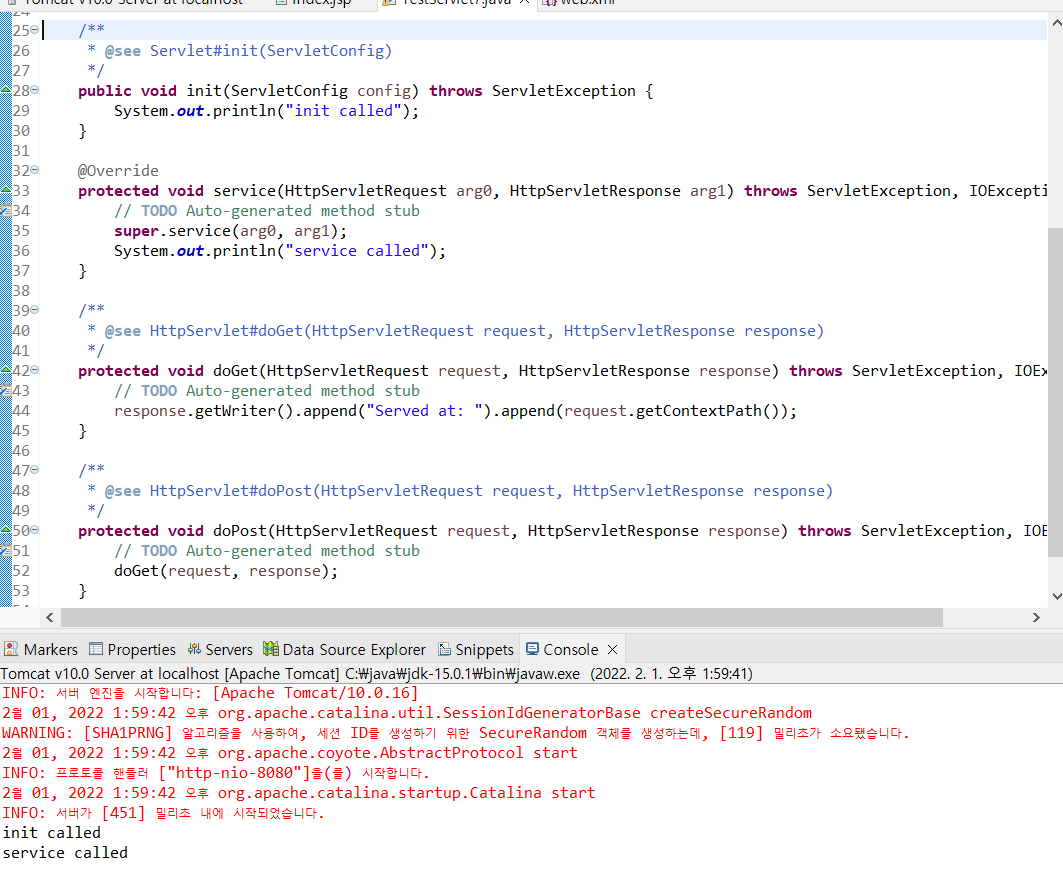Image resolution: width=1063 pixels, height=871 pixels.
Task: Click the @Override annotation on line 32
Action: coord(118,171)
